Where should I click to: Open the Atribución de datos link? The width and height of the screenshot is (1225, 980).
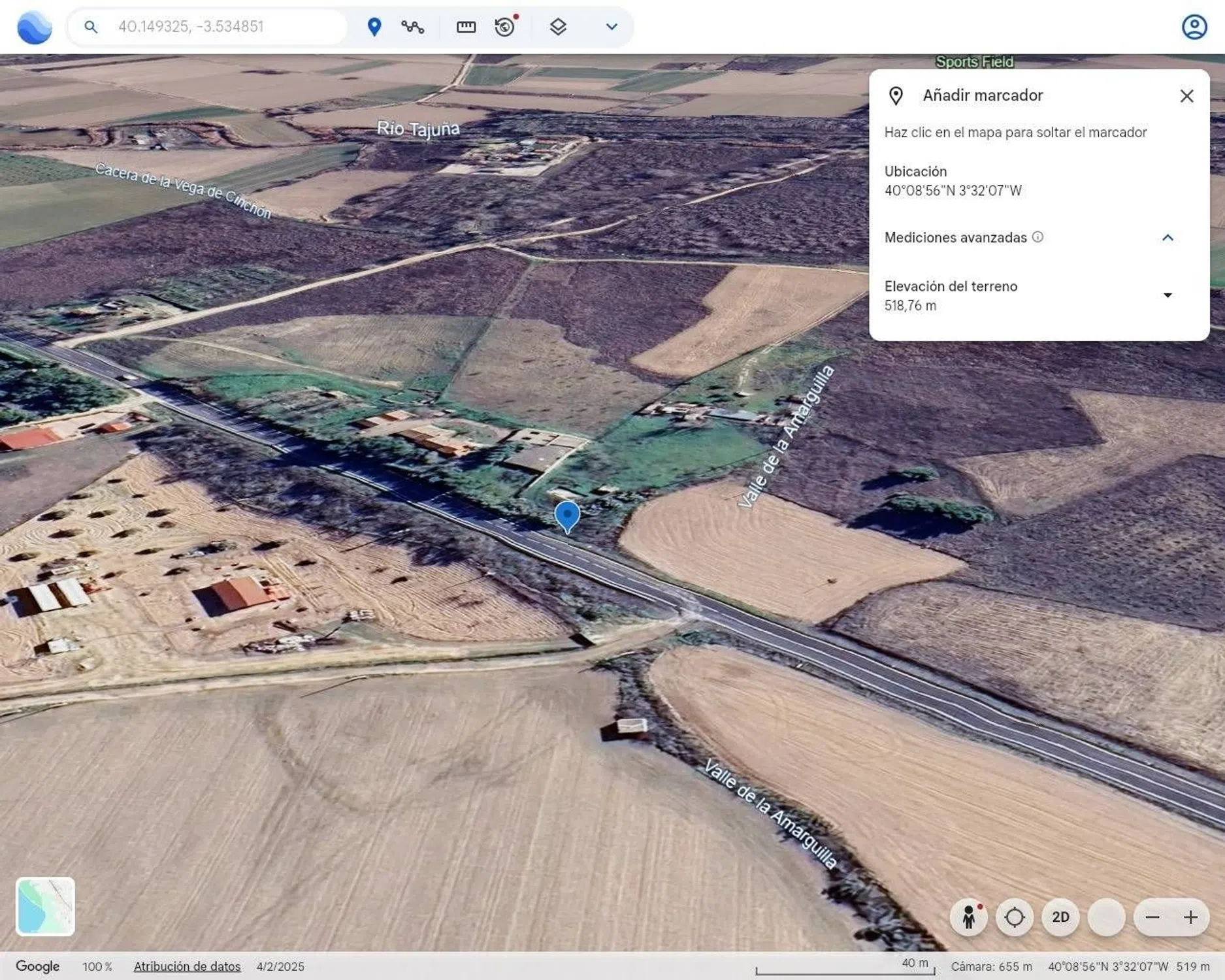[187, 966]
